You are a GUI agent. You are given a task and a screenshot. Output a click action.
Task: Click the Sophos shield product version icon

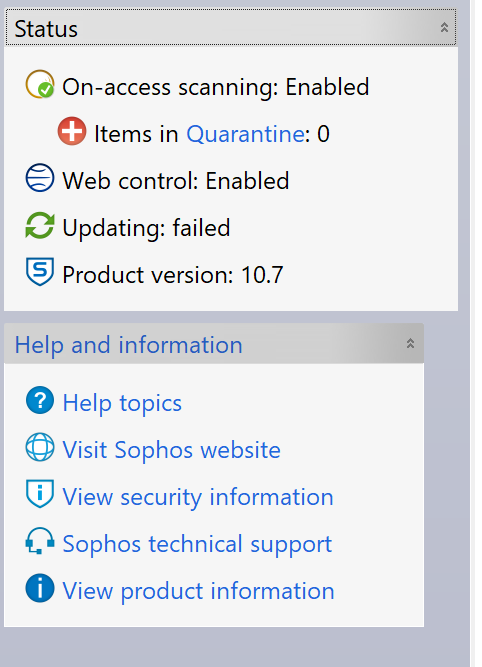(x=40, y=271)
